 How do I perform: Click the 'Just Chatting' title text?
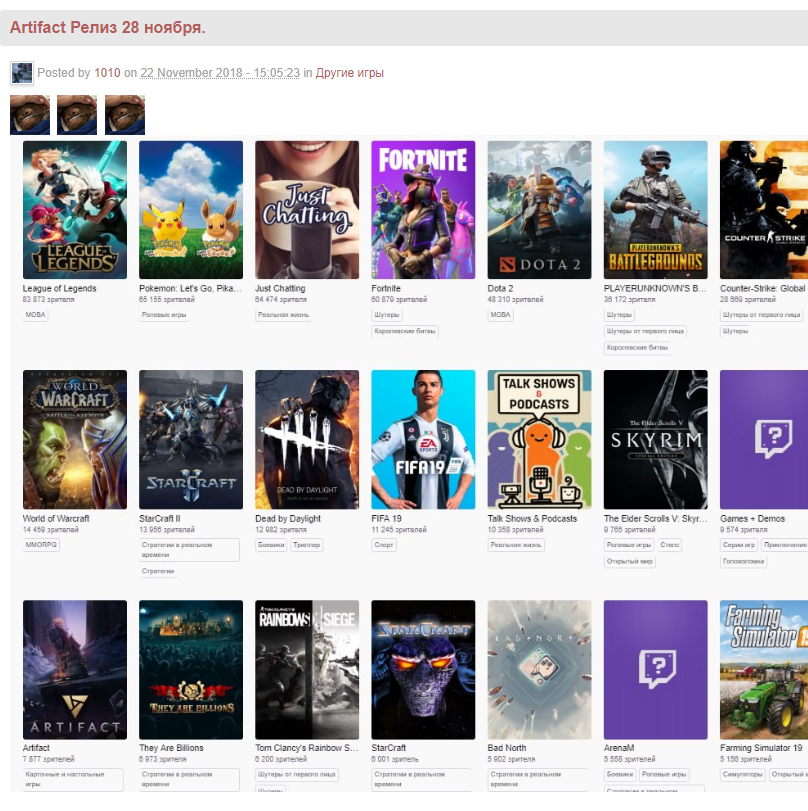point(280,289)
